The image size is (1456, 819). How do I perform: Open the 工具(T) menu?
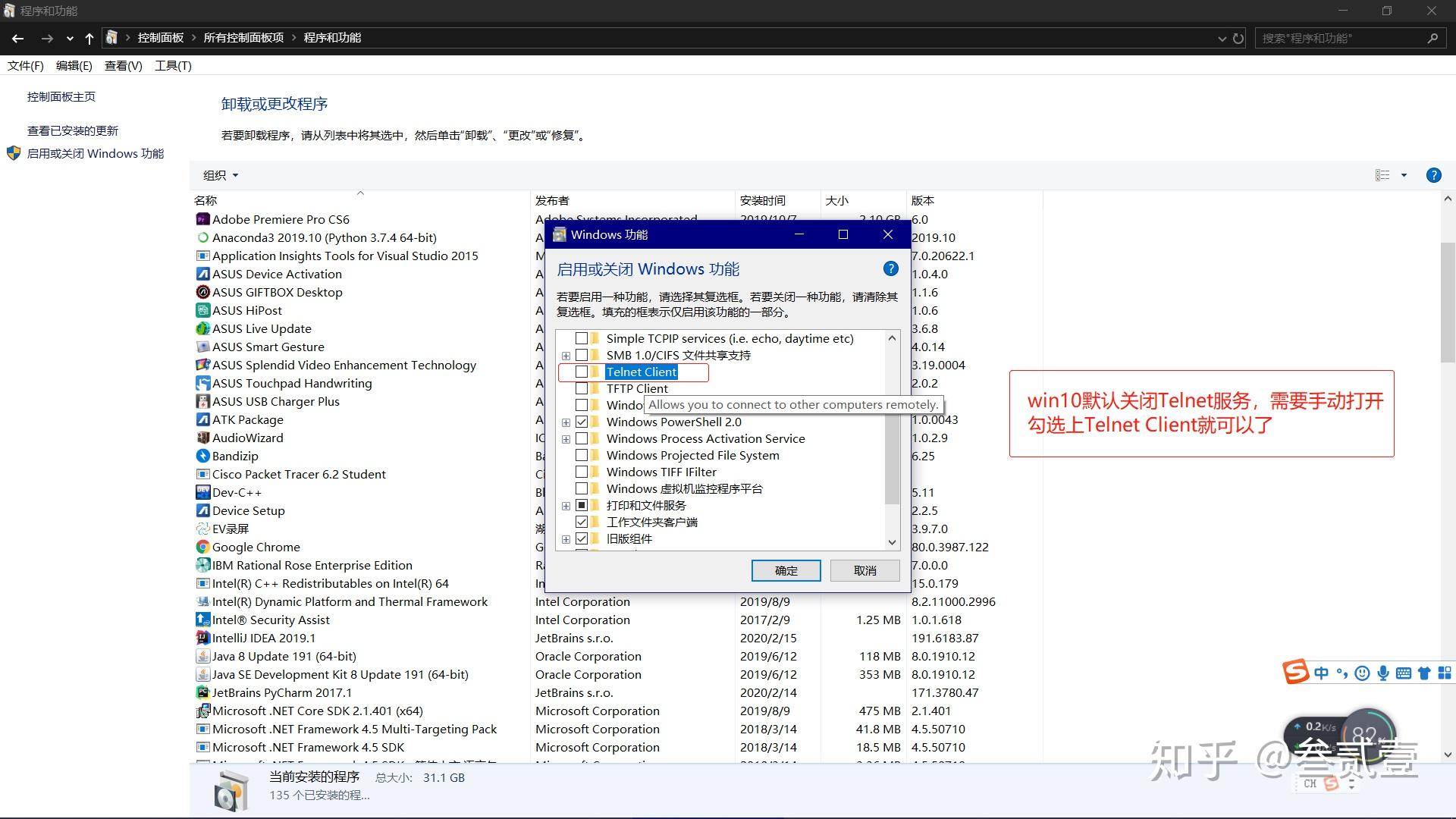173,66
